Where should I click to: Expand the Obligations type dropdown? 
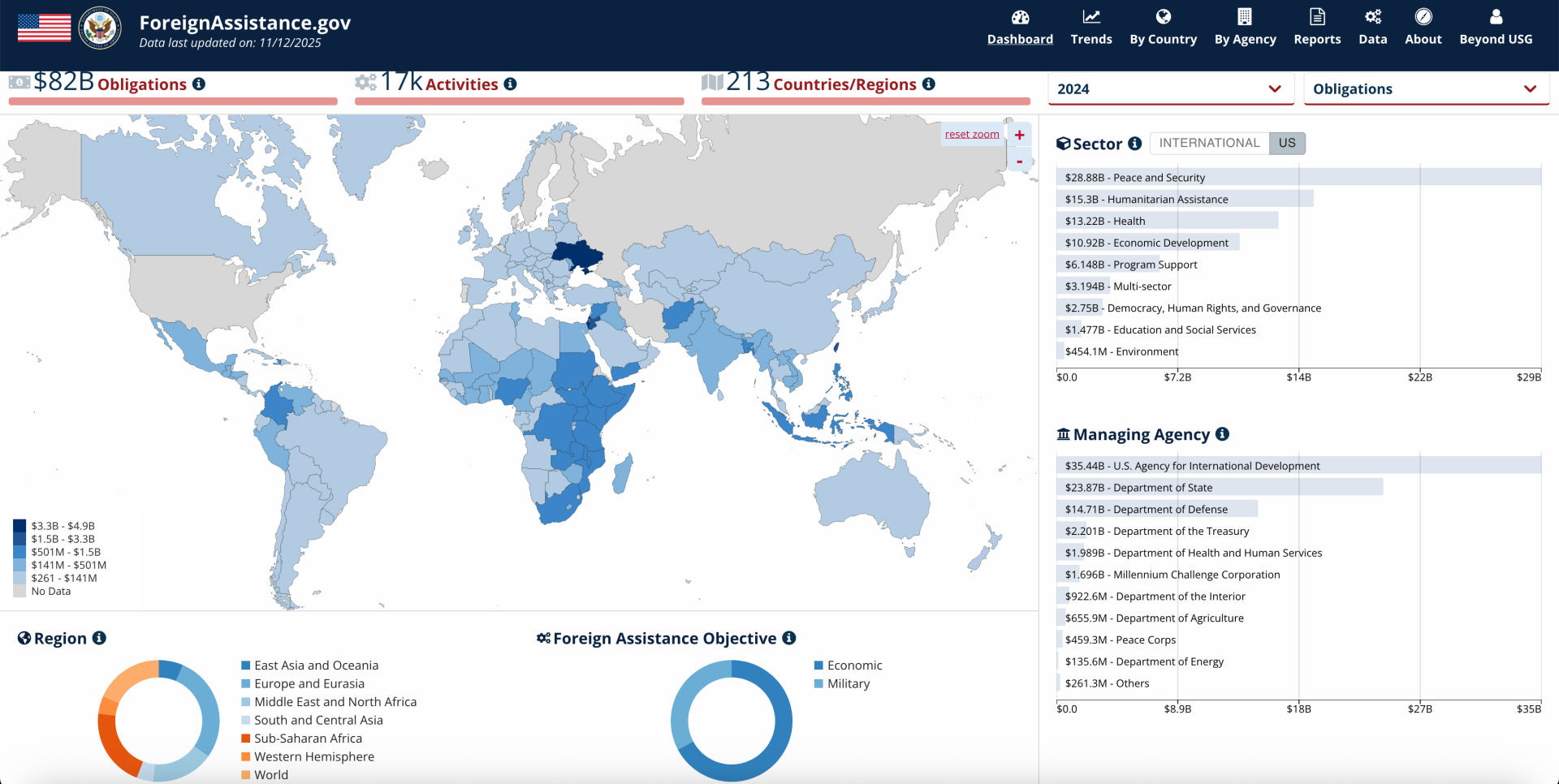click(x=1425, y=89)
